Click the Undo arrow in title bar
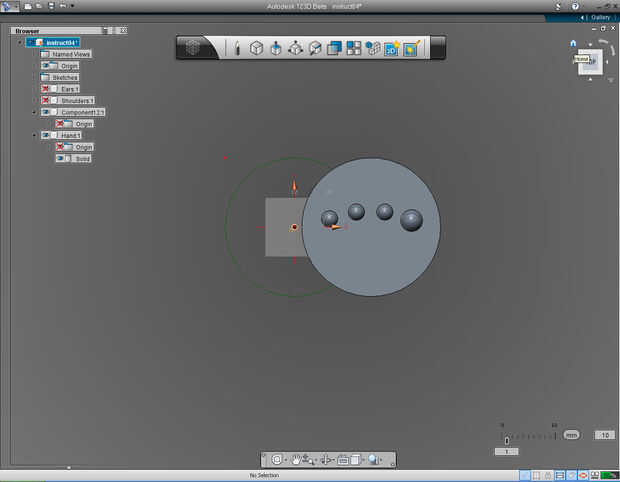Viewport: 620px width, 482px height. pyautogui.click(x=63, y=6)
